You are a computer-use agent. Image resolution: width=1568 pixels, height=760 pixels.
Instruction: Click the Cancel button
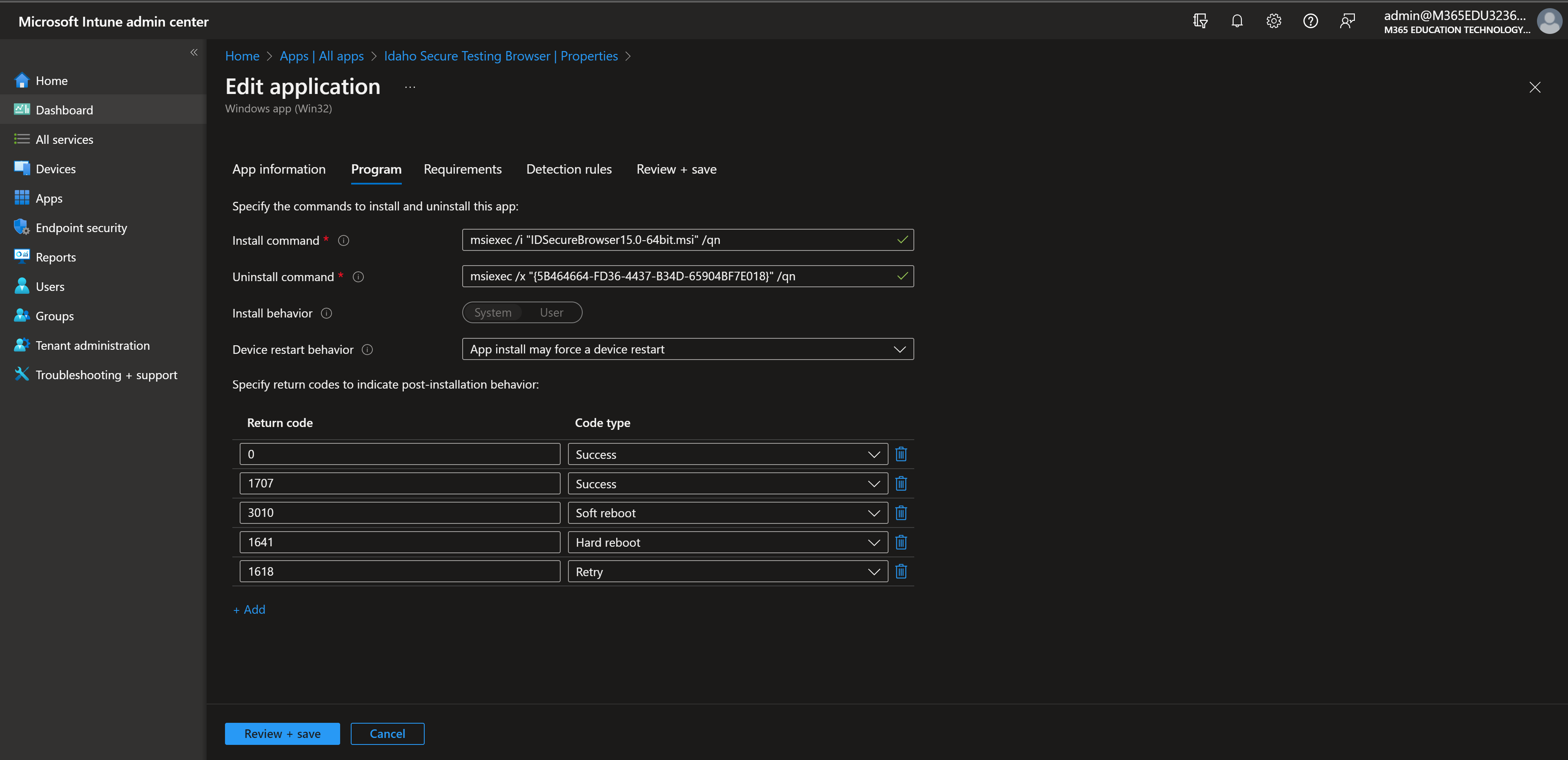point(387,734)
